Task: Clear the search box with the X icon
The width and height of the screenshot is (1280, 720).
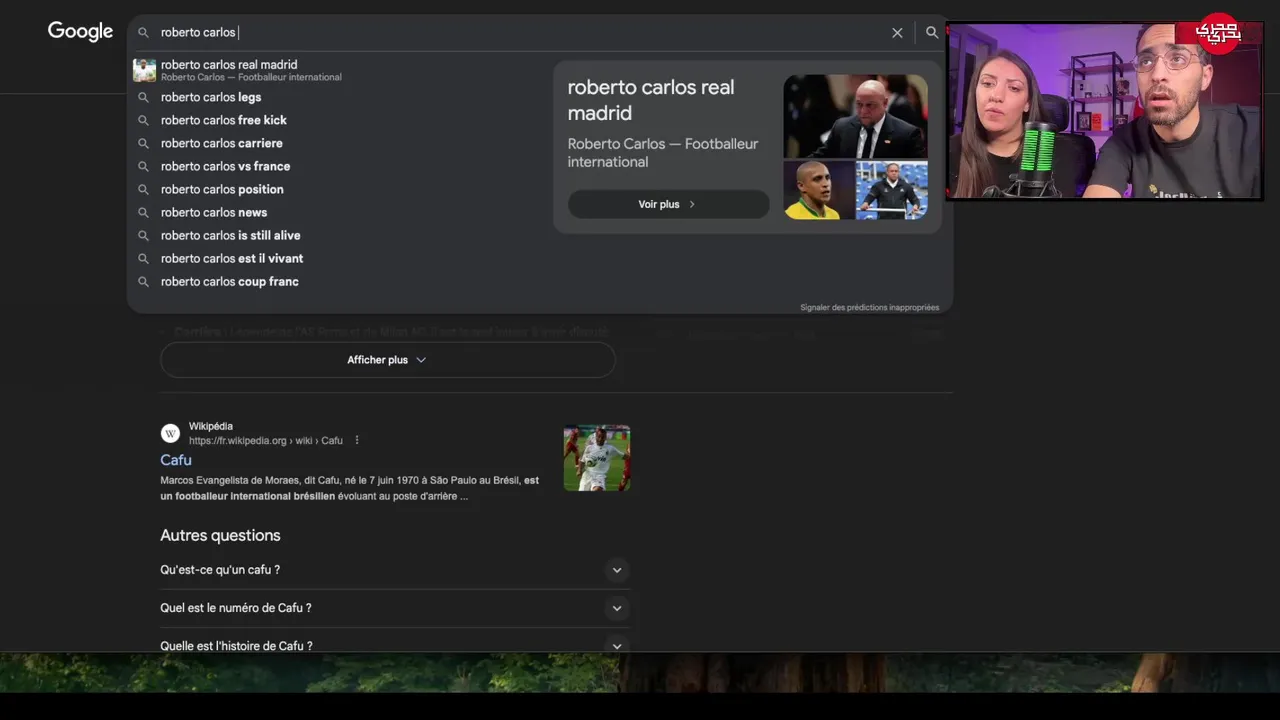Action: [x=897, y=33]
